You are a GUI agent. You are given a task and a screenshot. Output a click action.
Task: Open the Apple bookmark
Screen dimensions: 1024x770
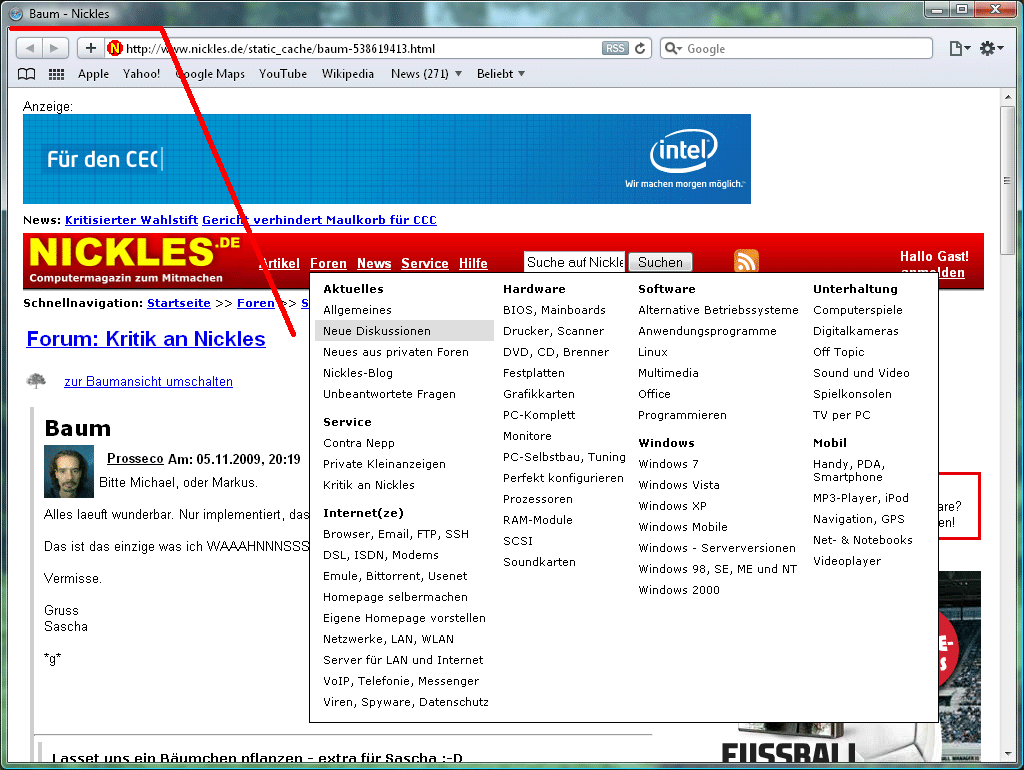(x=93, y=74)
